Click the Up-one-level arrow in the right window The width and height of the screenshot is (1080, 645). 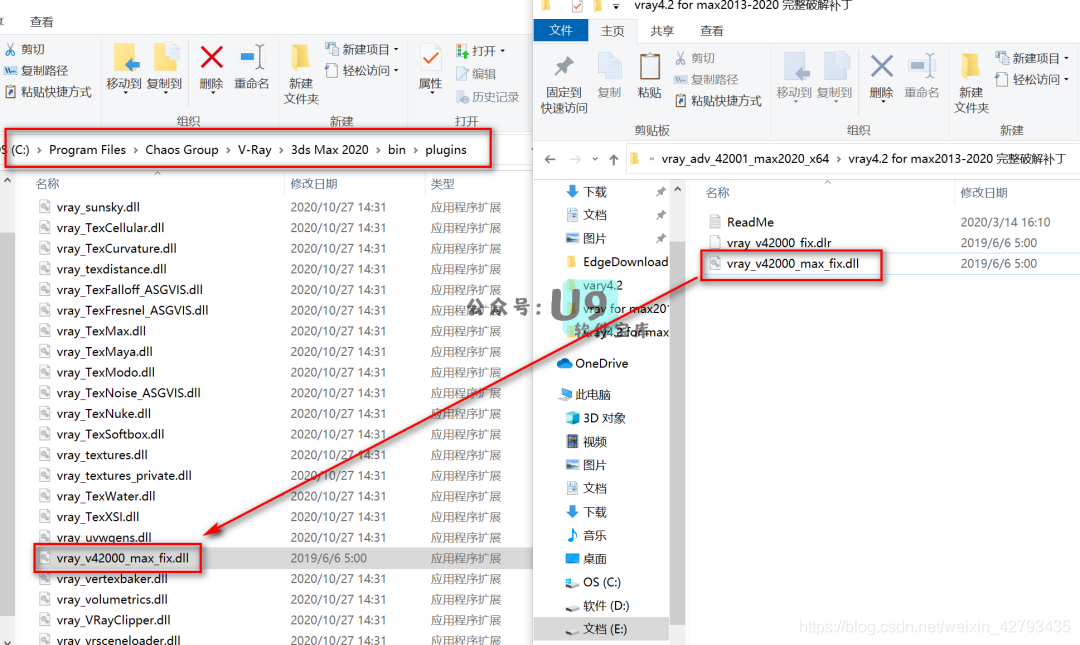(614, 159)
